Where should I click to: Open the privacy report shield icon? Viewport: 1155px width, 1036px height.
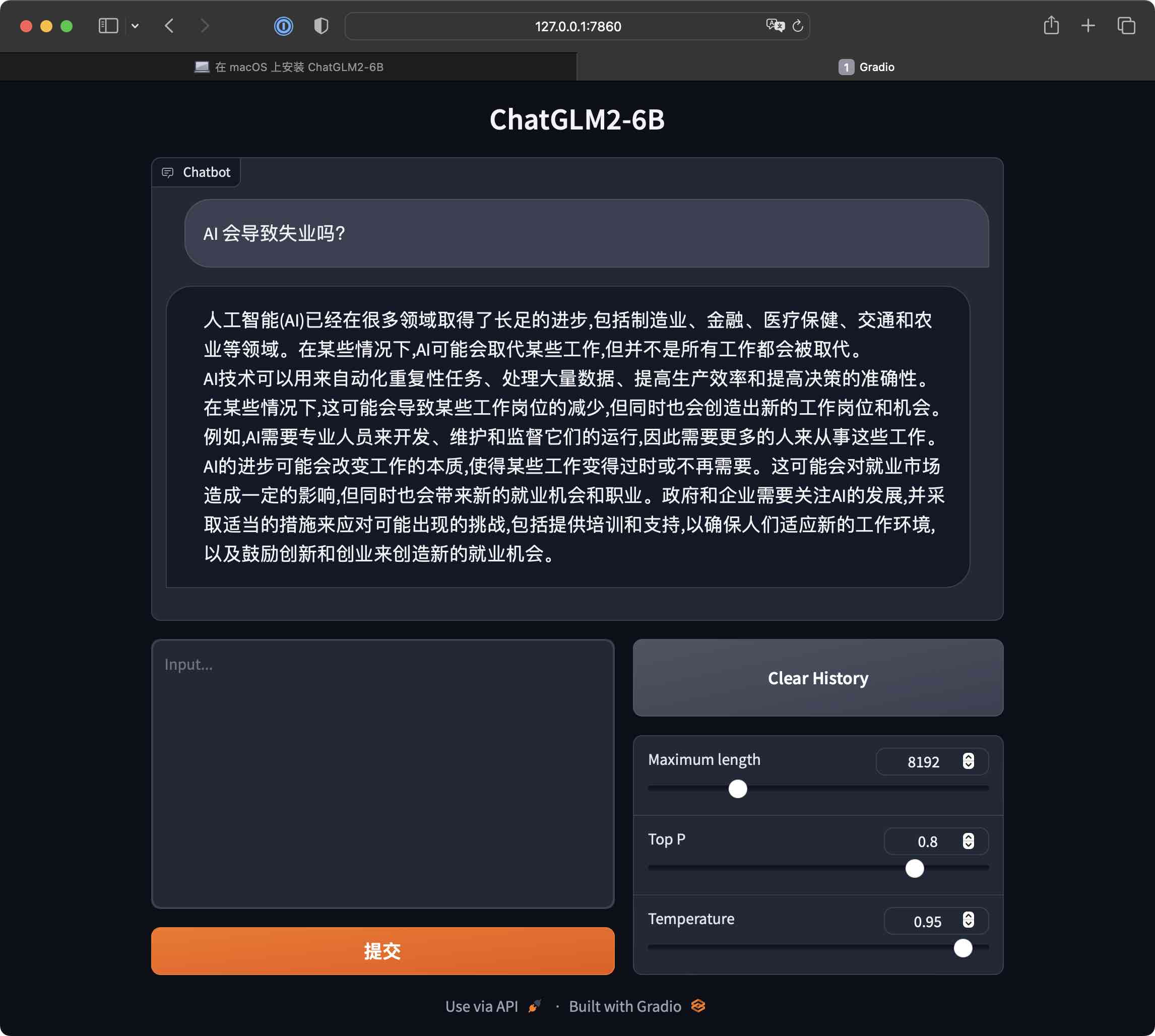coord(321,26)
